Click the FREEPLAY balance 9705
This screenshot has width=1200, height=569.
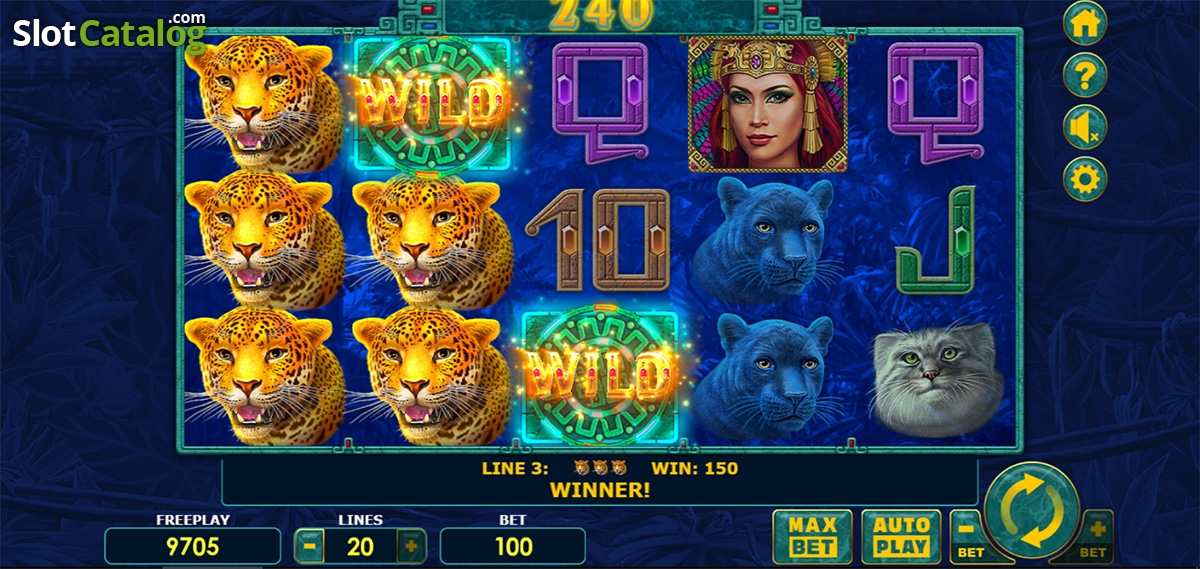coord(193,547)
